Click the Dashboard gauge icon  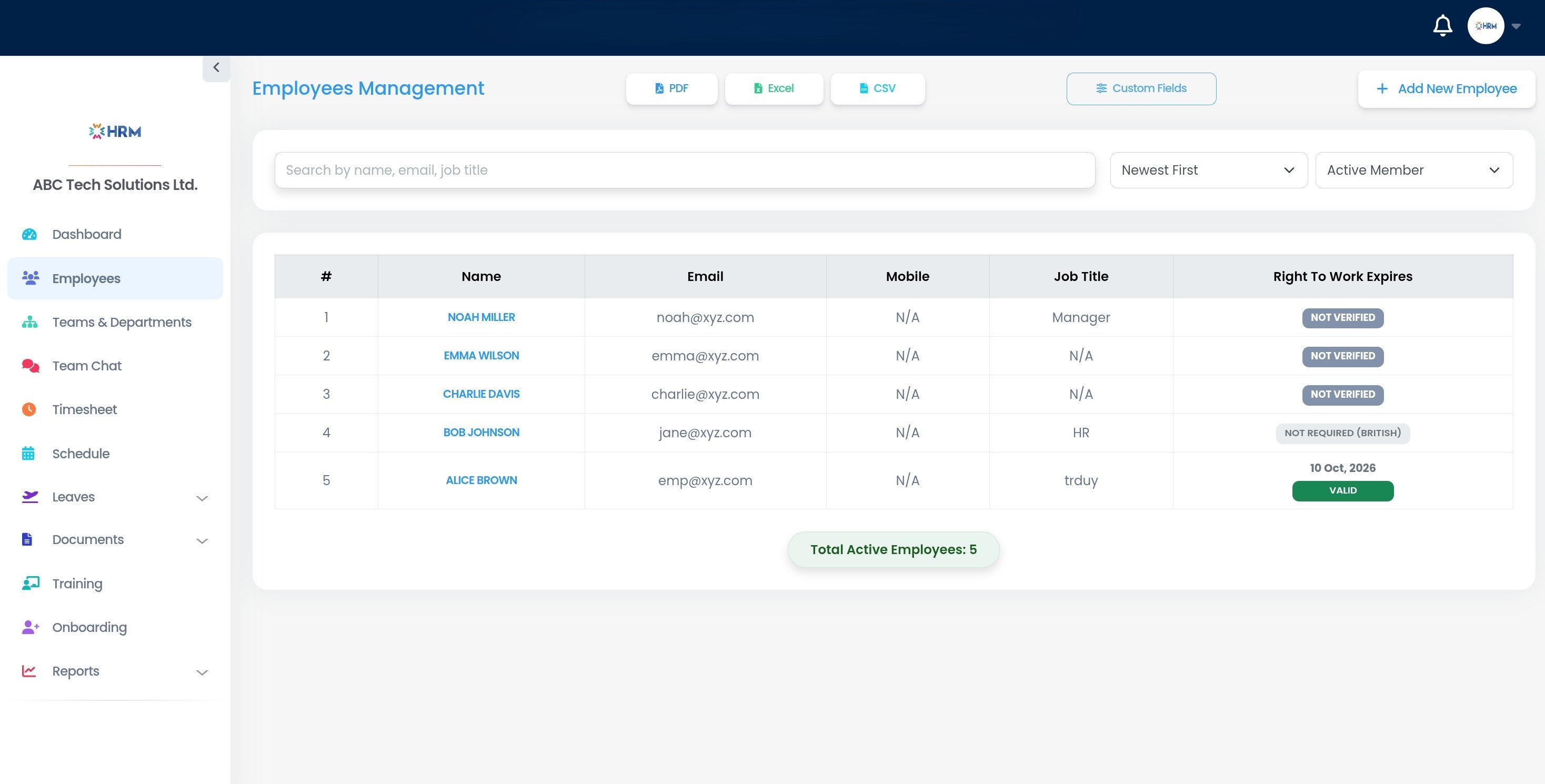29,235
